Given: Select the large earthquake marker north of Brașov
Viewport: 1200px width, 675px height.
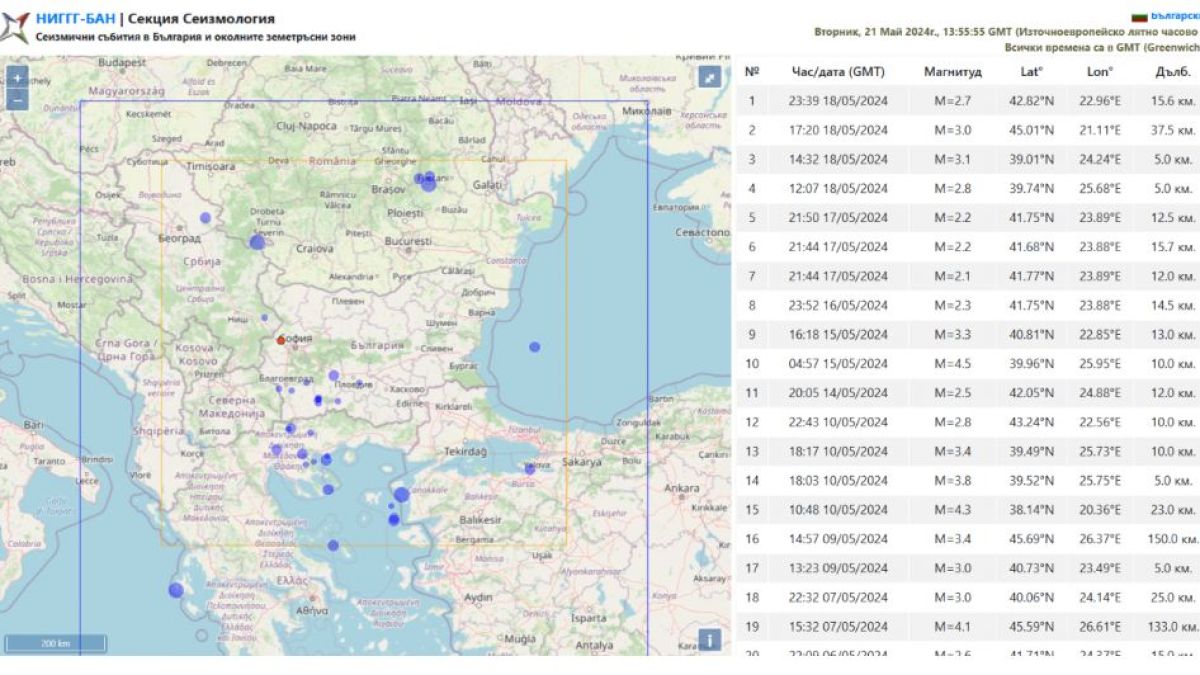Looking at the screenshot, I should pos(429,183).
